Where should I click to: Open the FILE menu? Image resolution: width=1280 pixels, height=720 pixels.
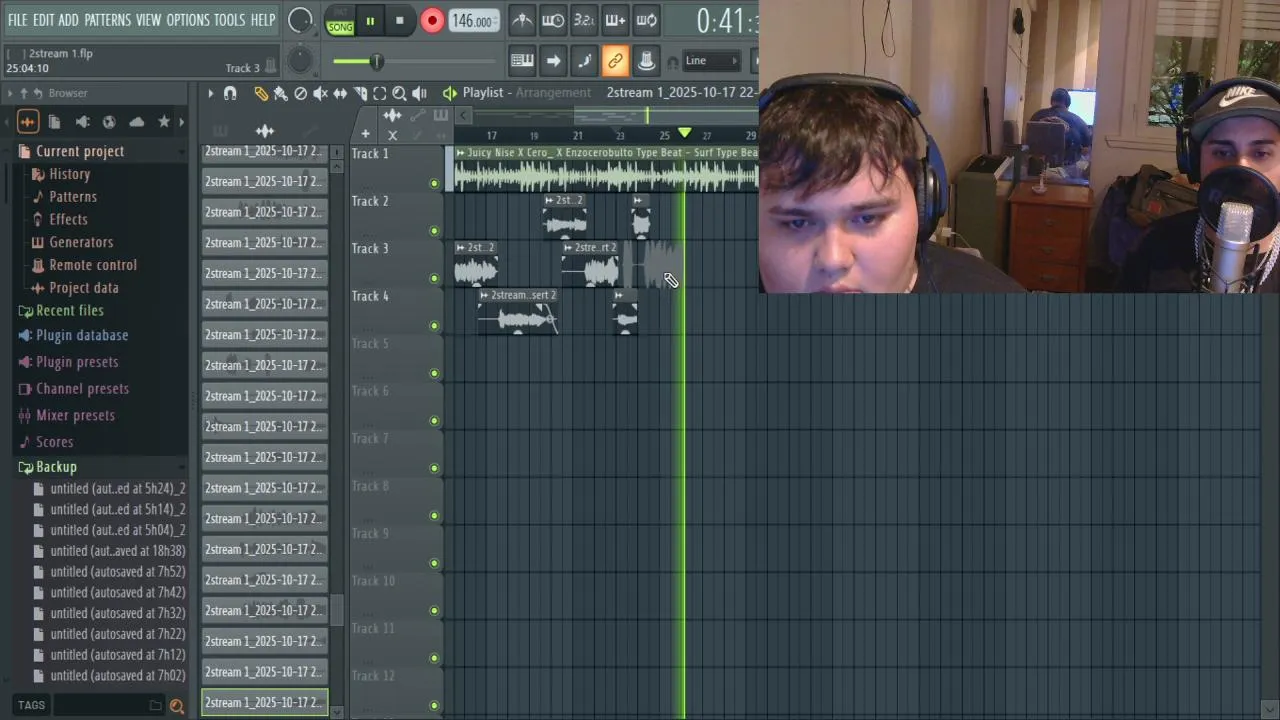tap(18, 20)
